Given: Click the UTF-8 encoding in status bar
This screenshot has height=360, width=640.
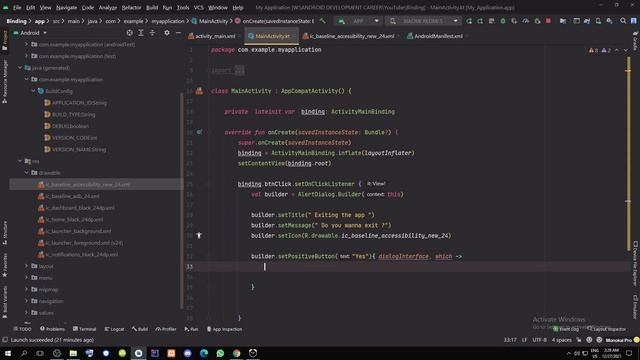Looking at the screenshot, I should 539,340.
